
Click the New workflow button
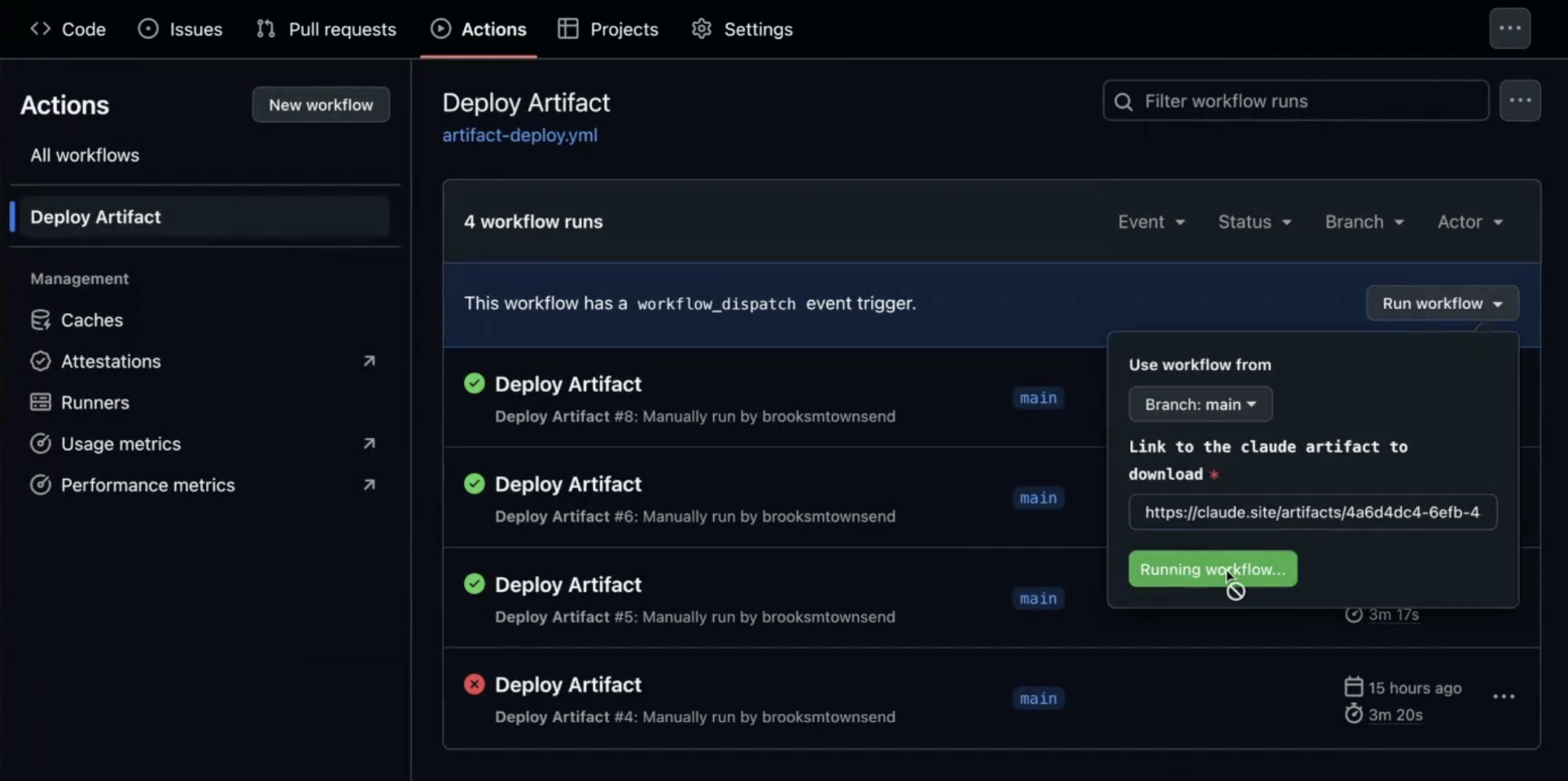321,105
